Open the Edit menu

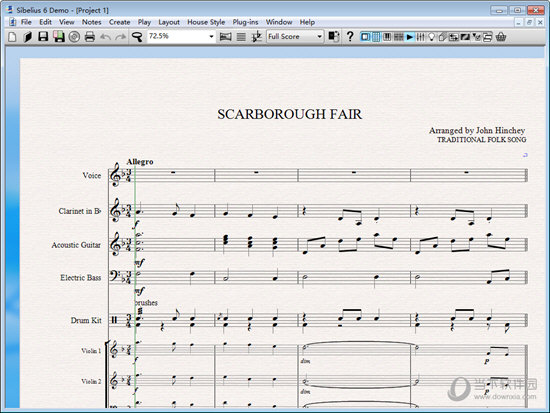(x=45, y=22)
